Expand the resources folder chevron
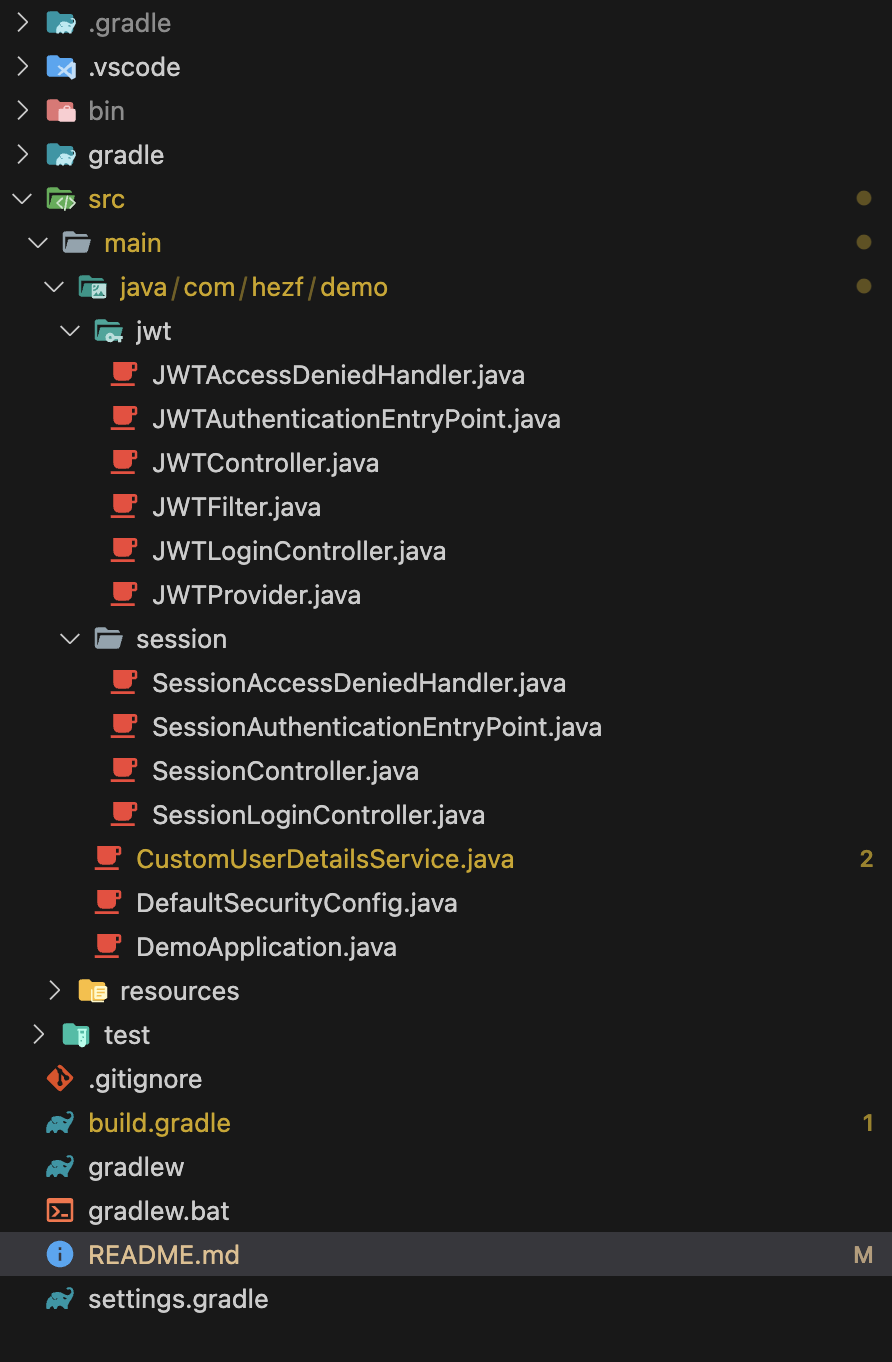The height and width of the screenshot is (1362, 892). 54,991
